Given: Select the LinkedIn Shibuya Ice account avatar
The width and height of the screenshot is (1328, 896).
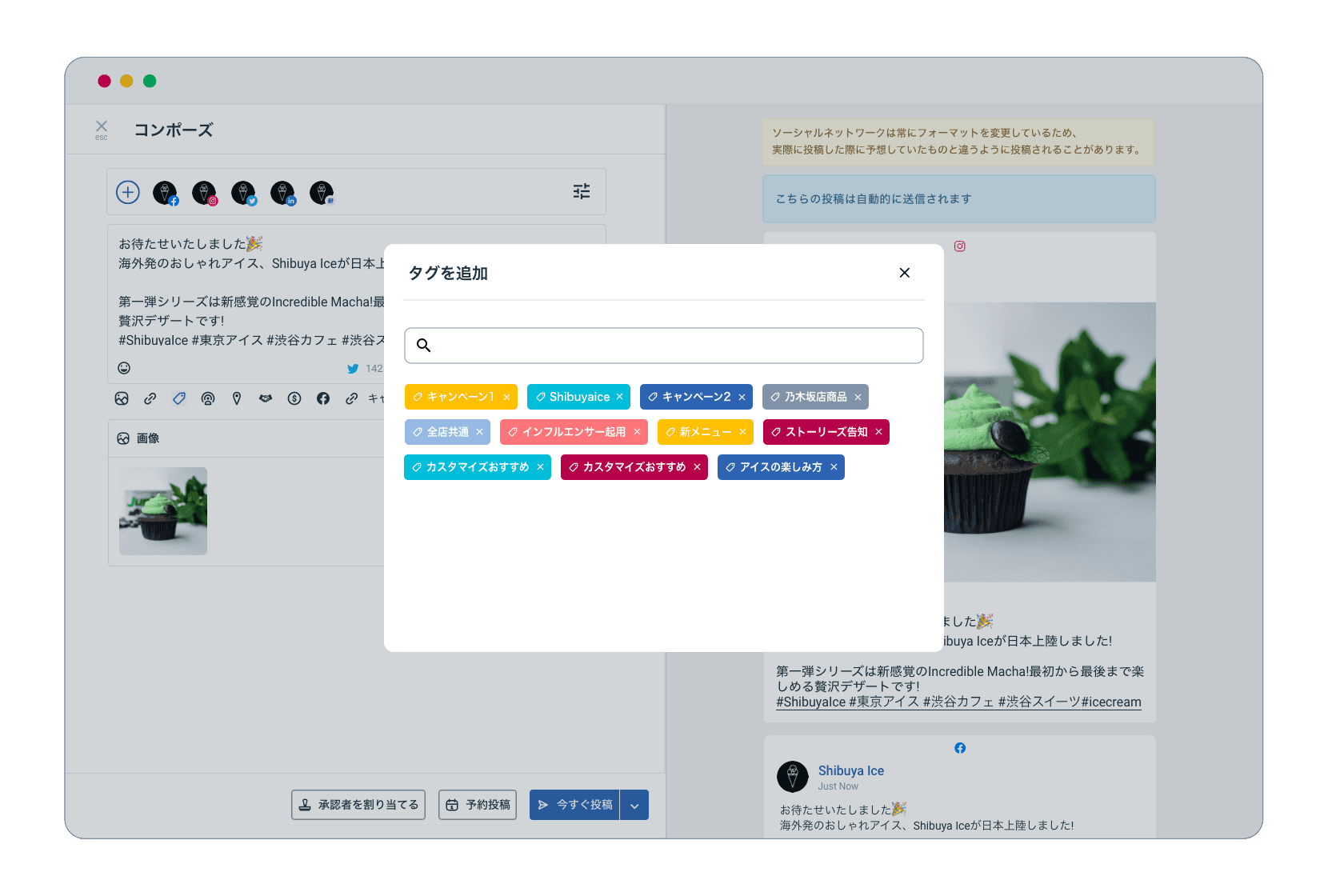Looking at the screenshot, I should pyautogui.click(x=282, y=193).
